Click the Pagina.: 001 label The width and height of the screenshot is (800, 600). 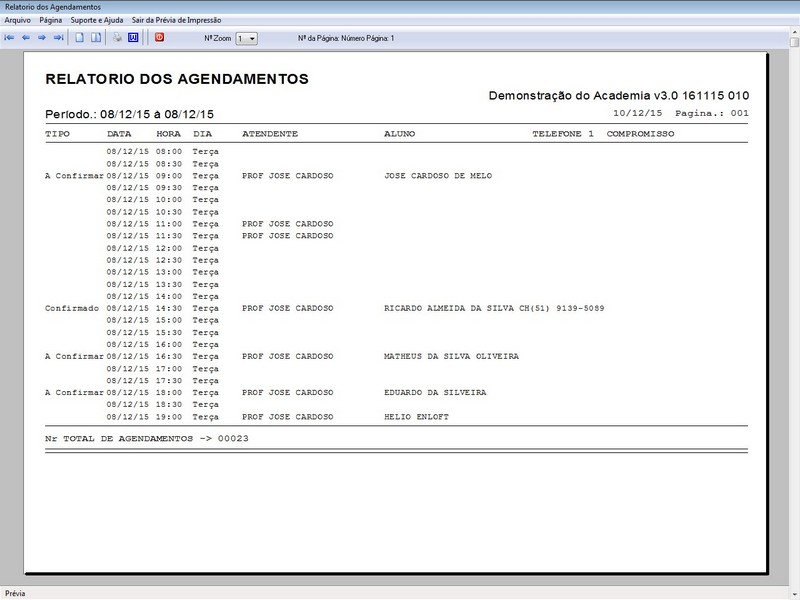click(712, 113)
